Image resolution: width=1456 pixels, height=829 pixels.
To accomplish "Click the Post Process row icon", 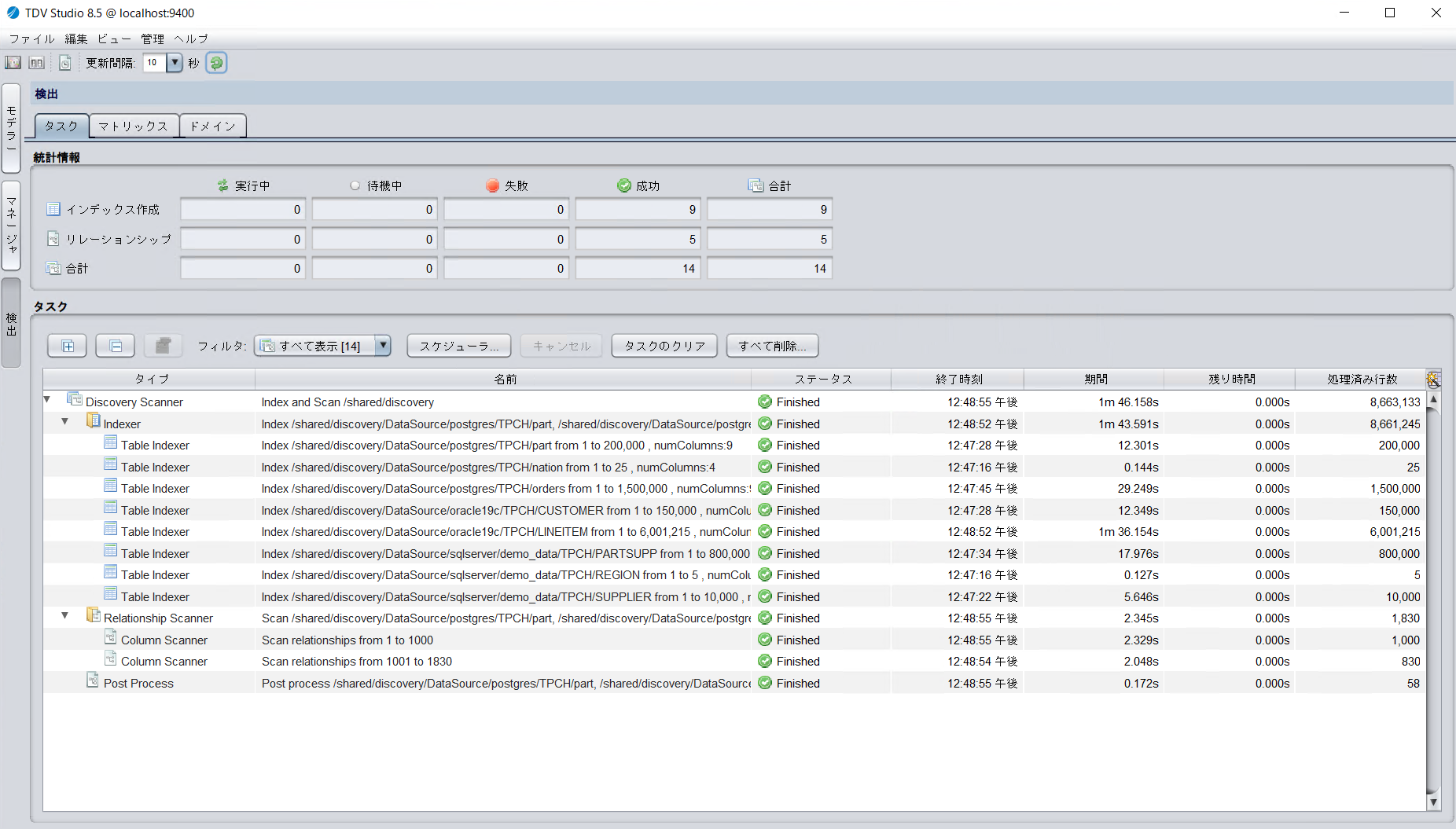I will click(93, 680).
